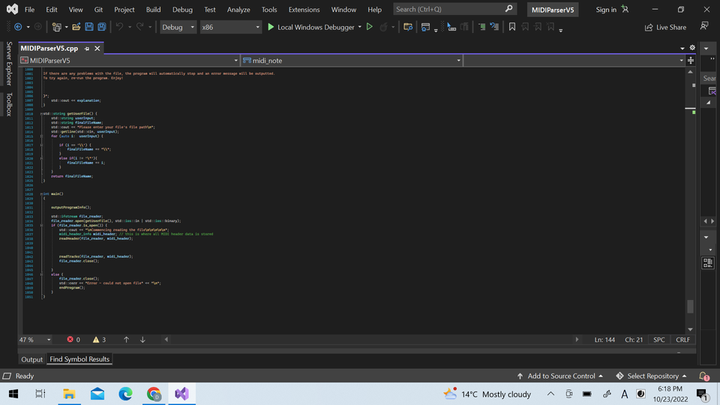Switch to the Output tab

click(x=32, y=359)
